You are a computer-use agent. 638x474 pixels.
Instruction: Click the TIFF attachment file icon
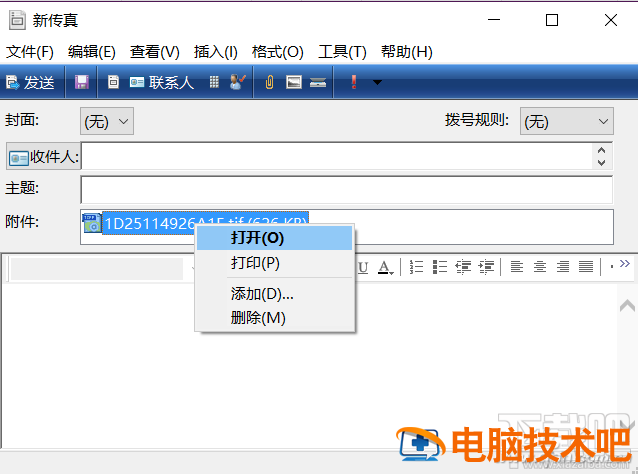[x=92, y=223]
